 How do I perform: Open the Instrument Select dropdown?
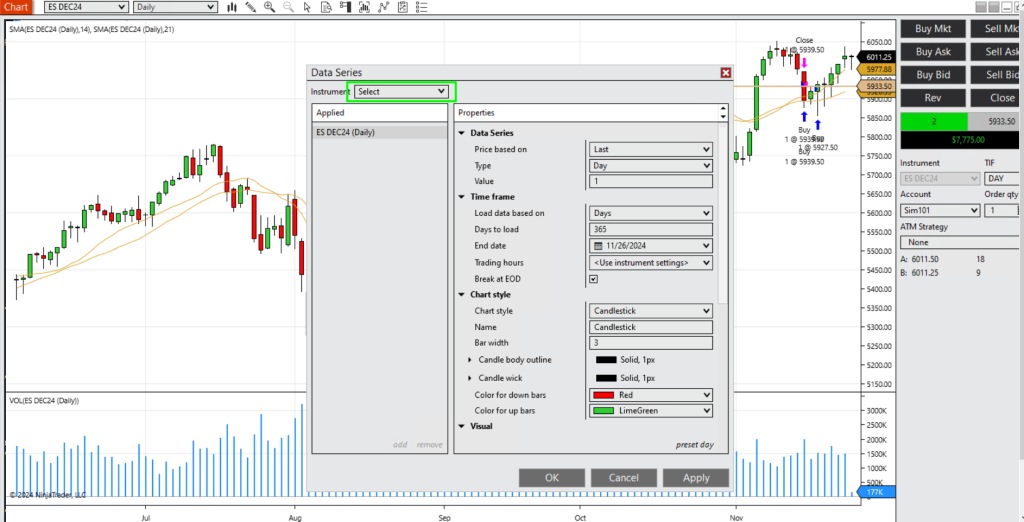tap(401, 91)
